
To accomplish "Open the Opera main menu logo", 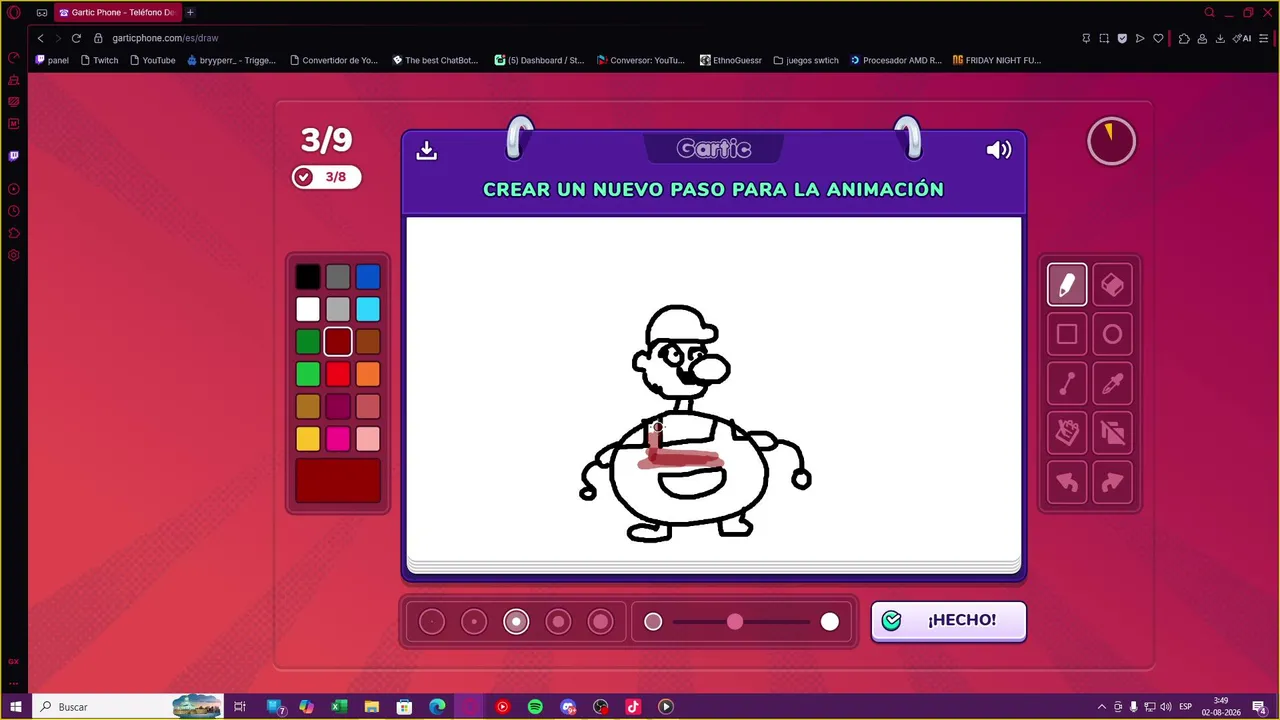I will [x=14, y=13].
